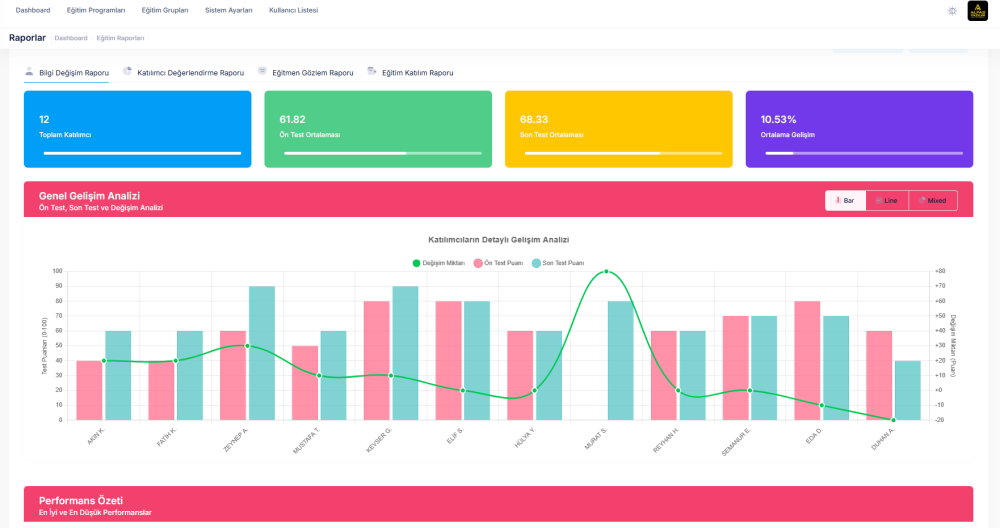Switch the chart to Line view
Screen dimensions: 1000x528
pyautogui.click(x=887, y=201)
